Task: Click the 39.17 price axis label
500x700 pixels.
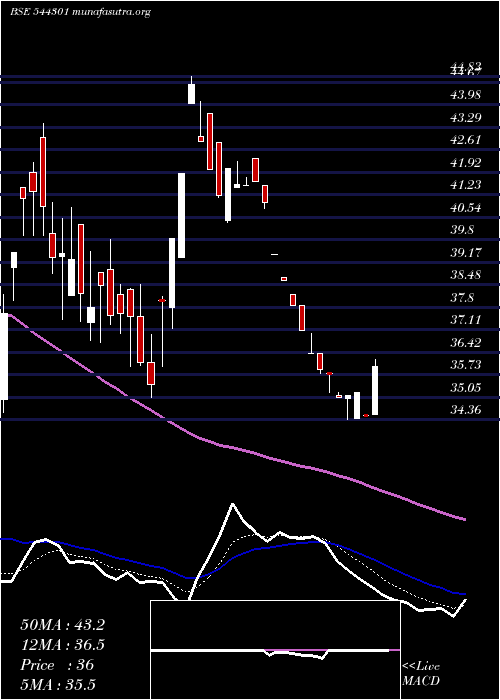Action: [466, 253]
